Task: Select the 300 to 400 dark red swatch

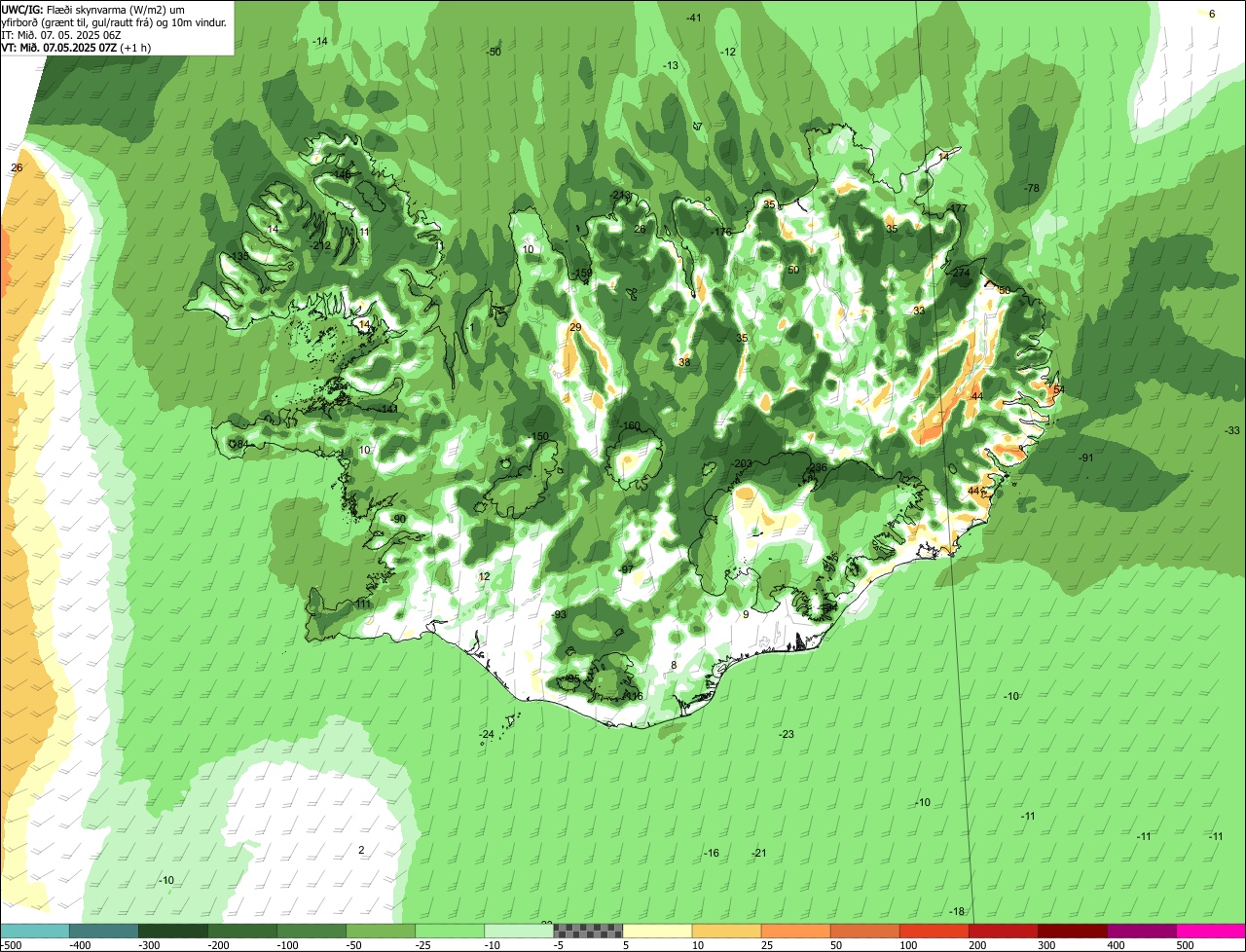Action: point(1071,932)
